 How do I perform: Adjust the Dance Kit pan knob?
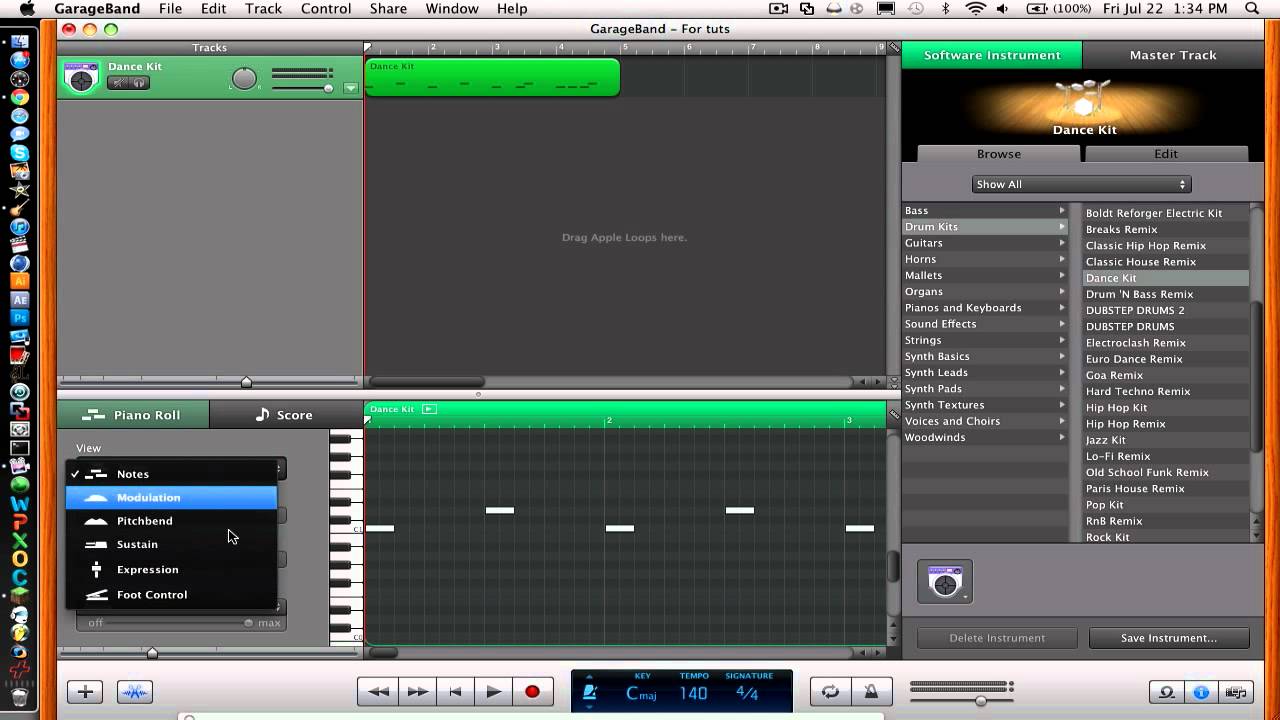click(x=243, y=78)
